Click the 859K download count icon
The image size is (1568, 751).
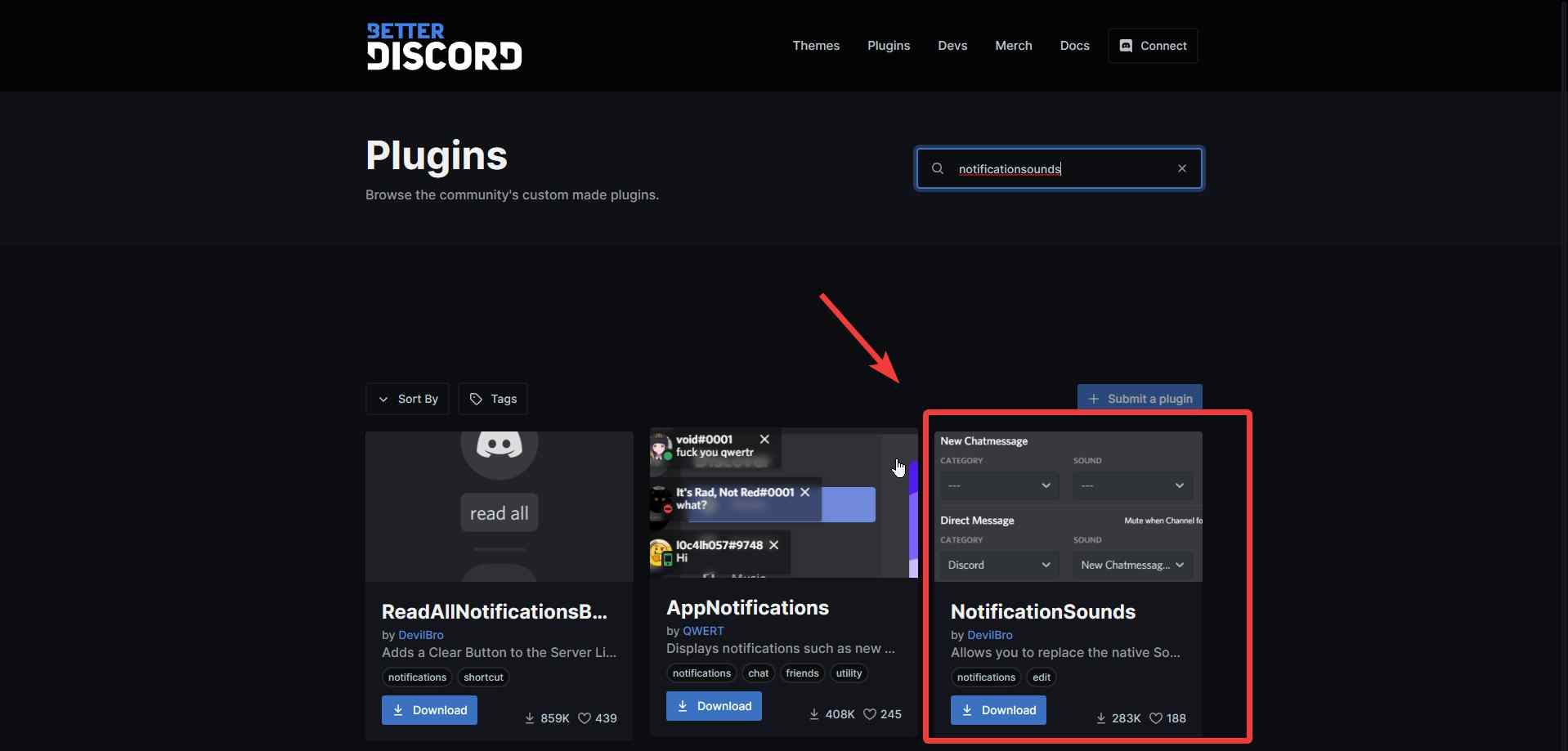point(530,718)
